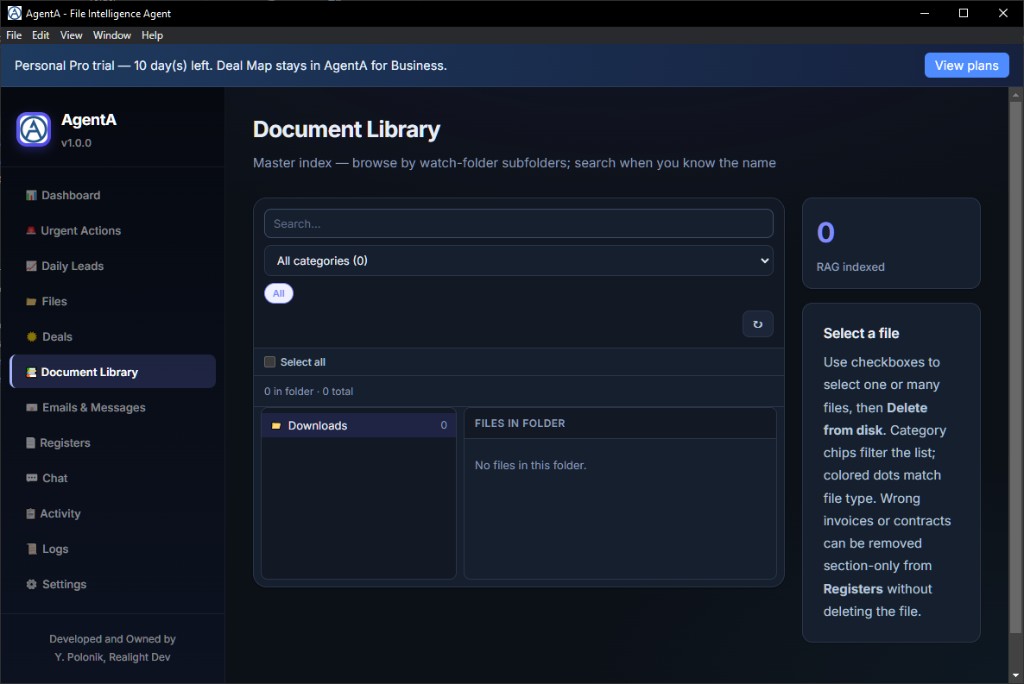
Task: Click the Daily Leads graph icon
Action: 31,266
